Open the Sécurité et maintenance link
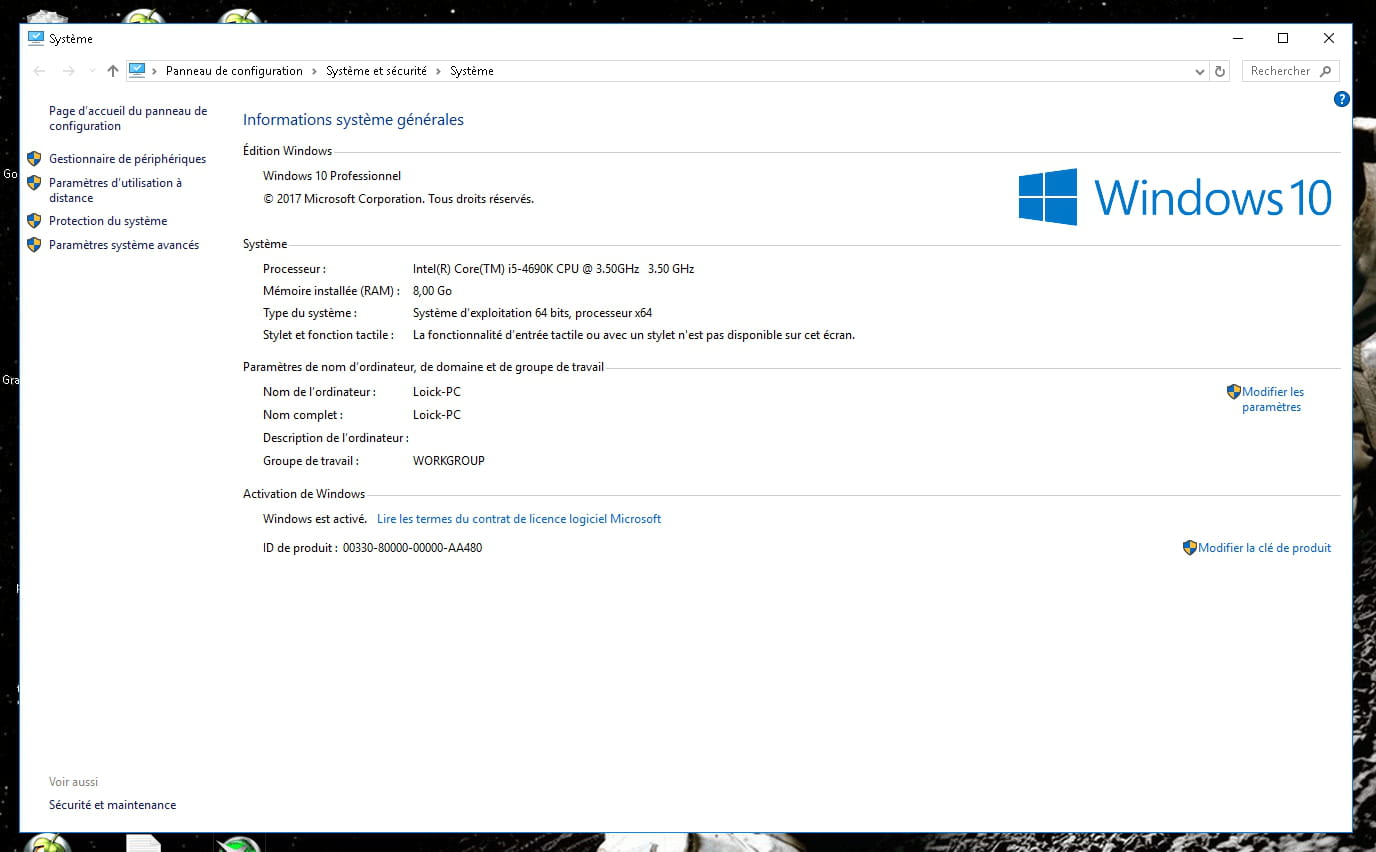 [112, 805]
